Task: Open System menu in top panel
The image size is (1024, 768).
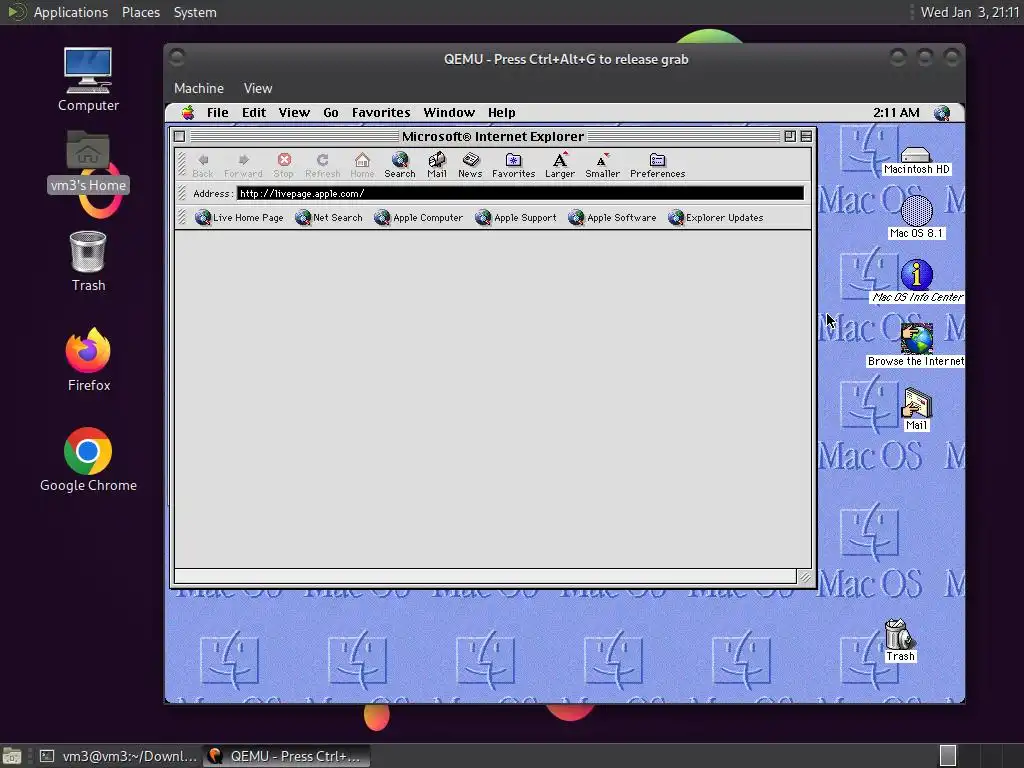Action: [195, 12]
